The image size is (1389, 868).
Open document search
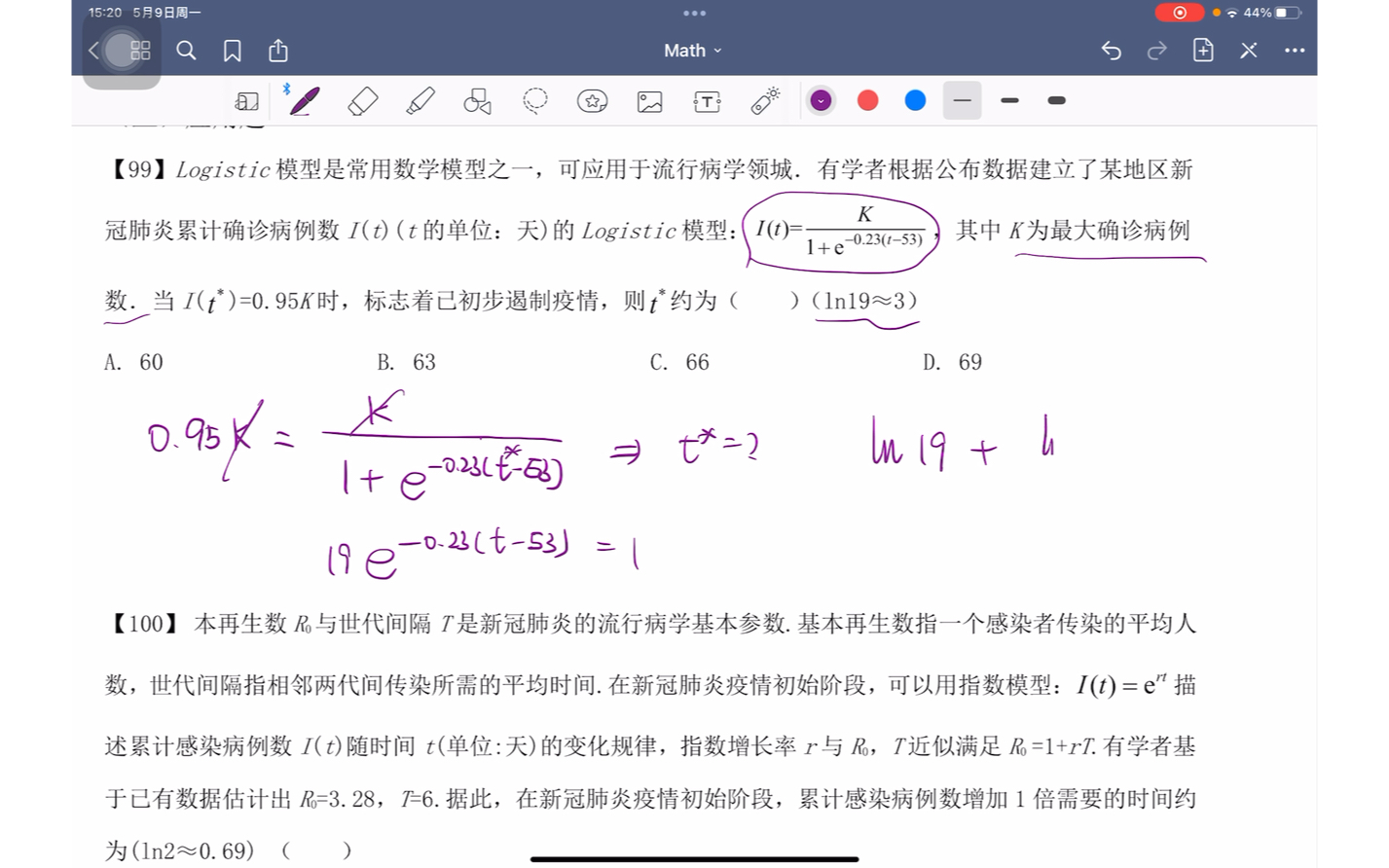point(186,51)
